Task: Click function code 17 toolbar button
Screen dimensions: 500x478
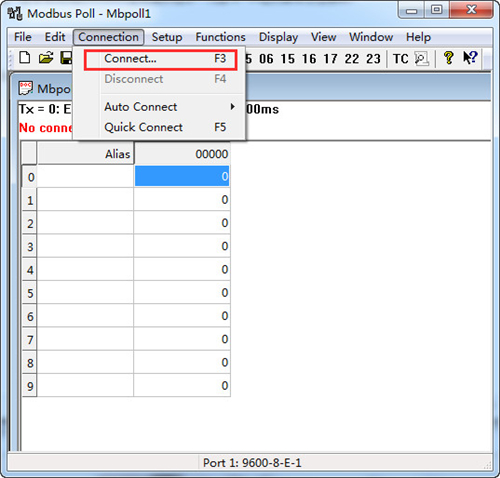Action: pos(330,59)
